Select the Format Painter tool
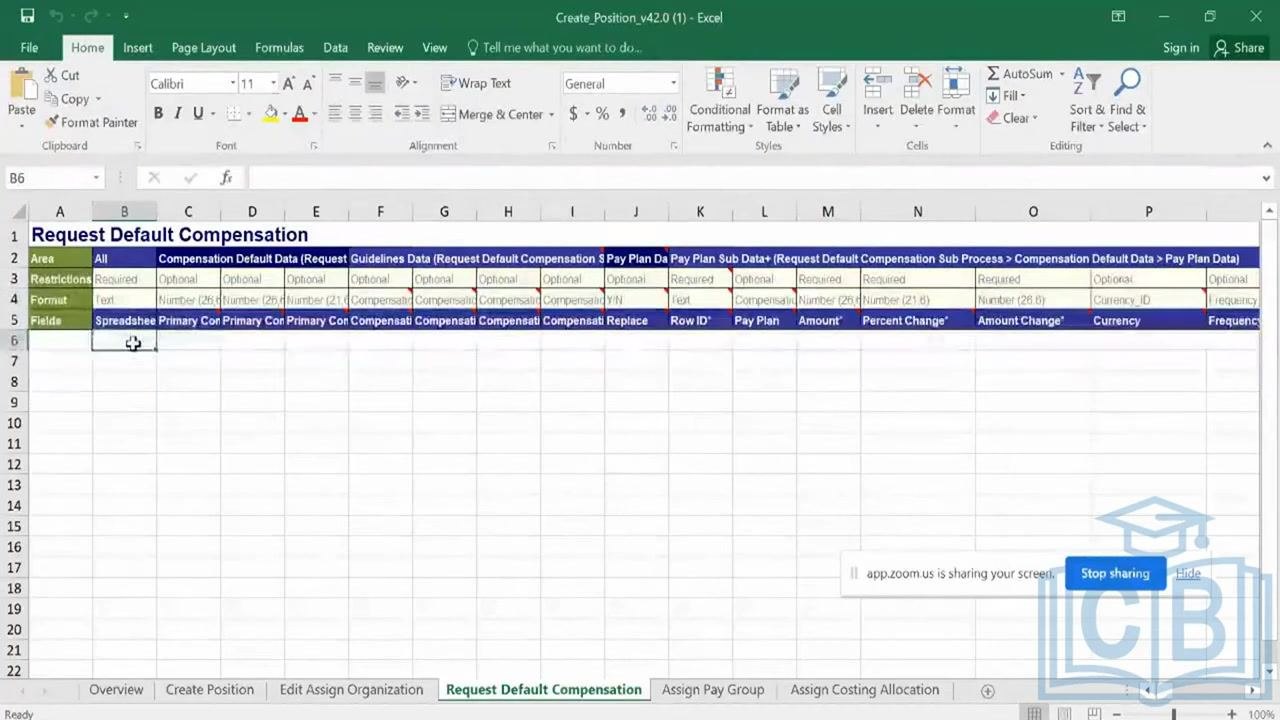 (91, 122)
